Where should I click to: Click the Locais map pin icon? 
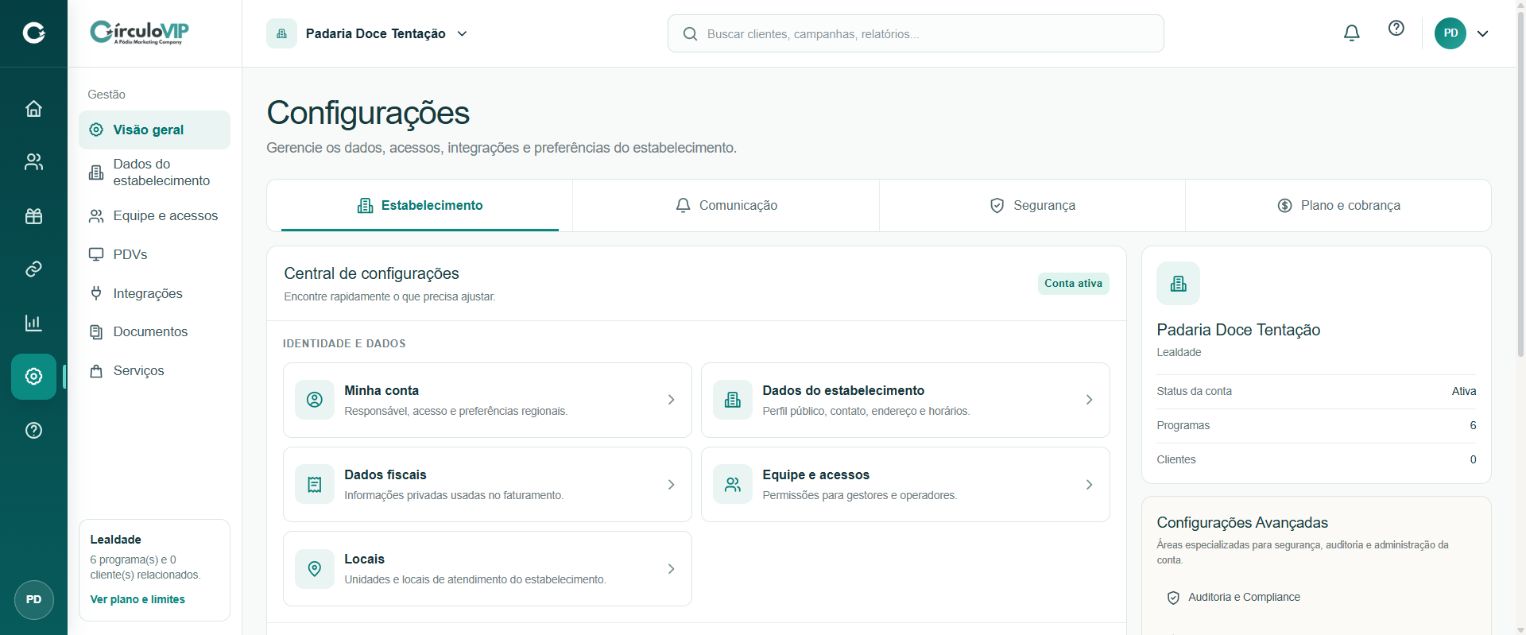pyautogui.click(x=314, y=569)
